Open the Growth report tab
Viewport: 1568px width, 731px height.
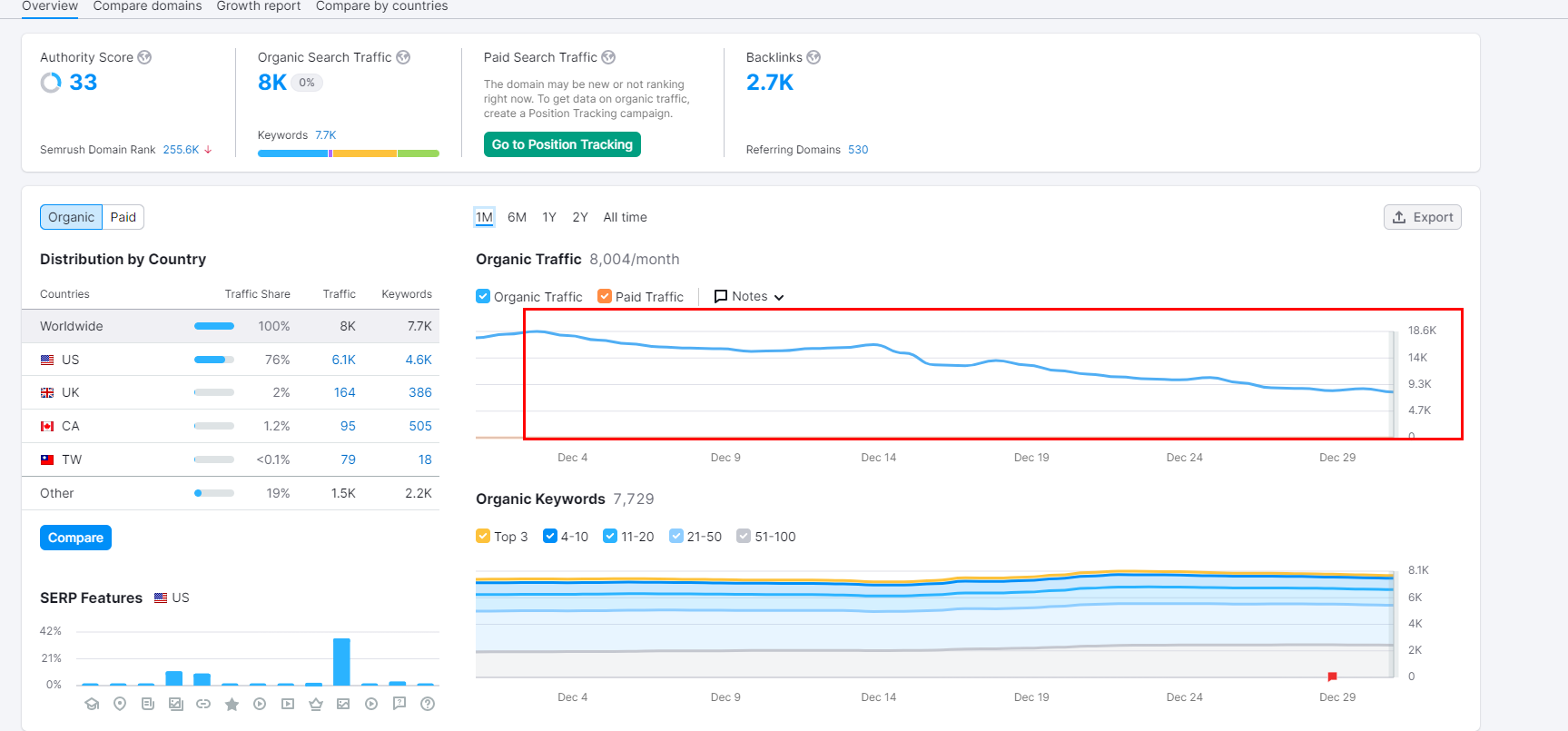pyautogui.click(x=259, y=6)
